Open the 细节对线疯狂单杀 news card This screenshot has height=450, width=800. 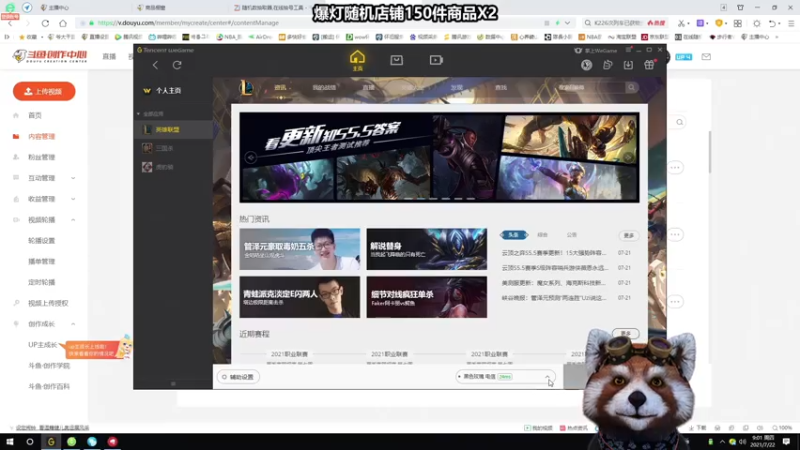[x=427, y=297]
